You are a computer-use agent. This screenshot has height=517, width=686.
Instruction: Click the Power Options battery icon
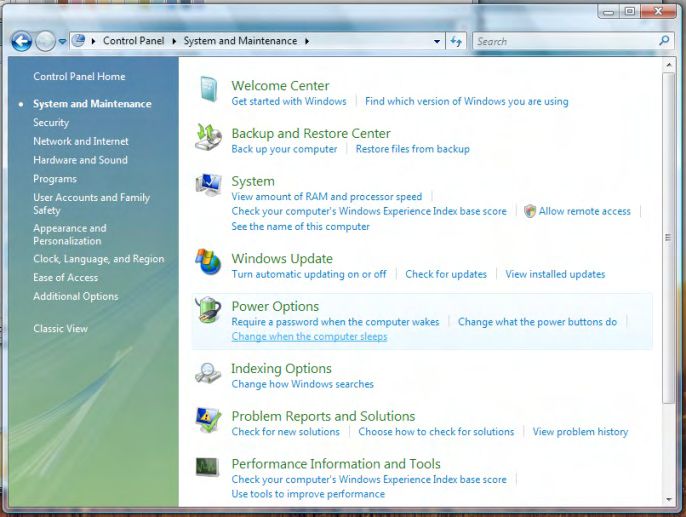208,310
